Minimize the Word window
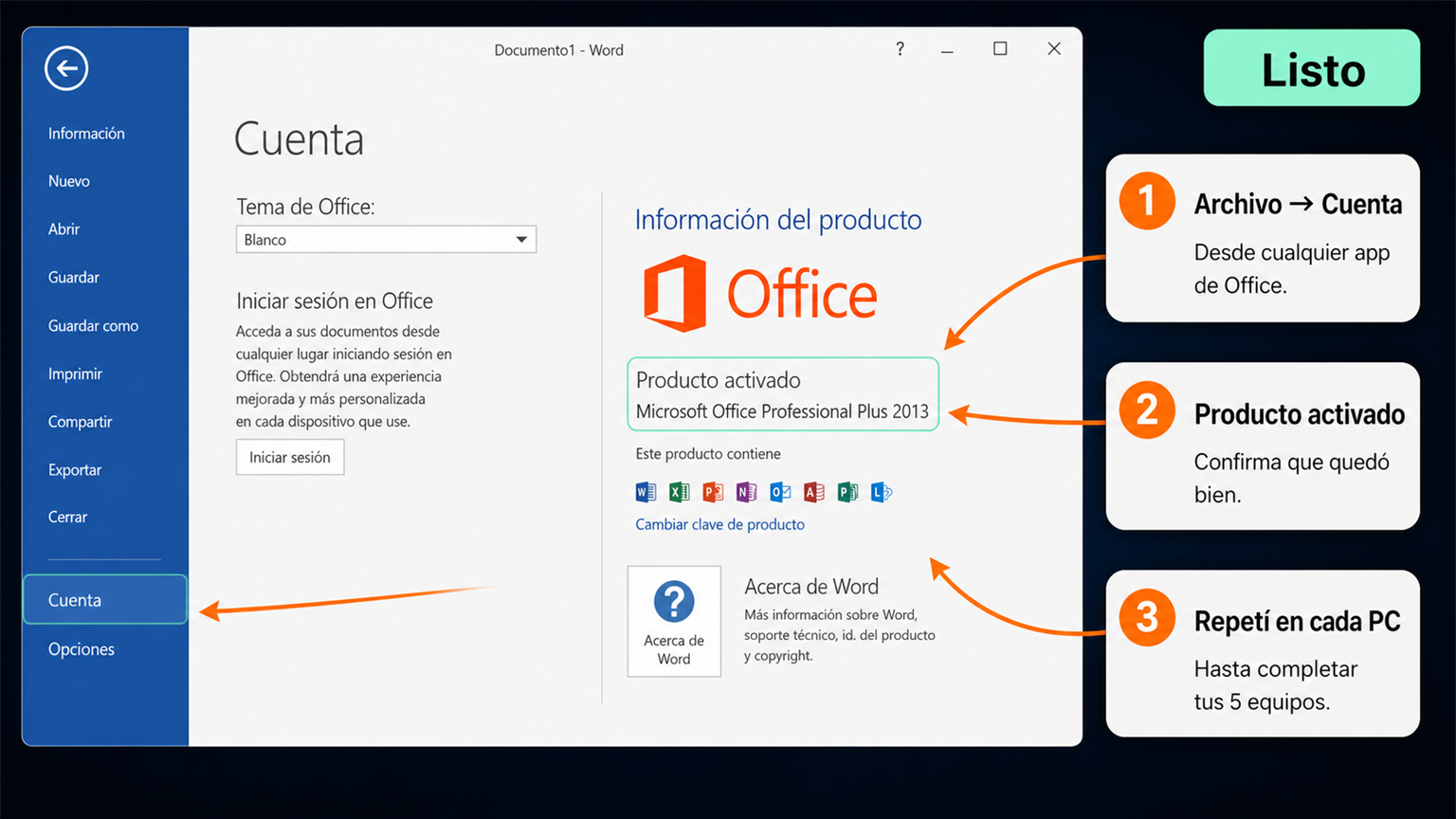The width and height of the screenshot is (1456, 819). coord(947,49)
